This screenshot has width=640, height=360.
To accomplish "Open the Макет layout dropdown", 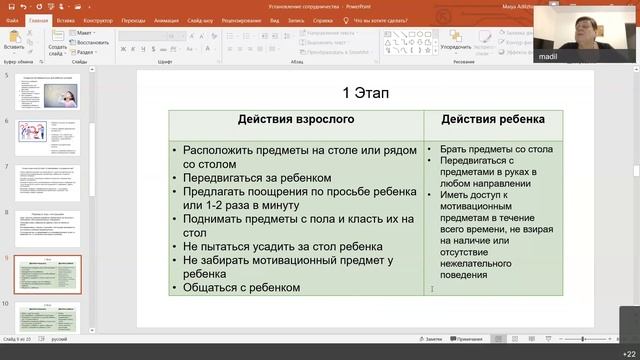I will pos(84,33).
